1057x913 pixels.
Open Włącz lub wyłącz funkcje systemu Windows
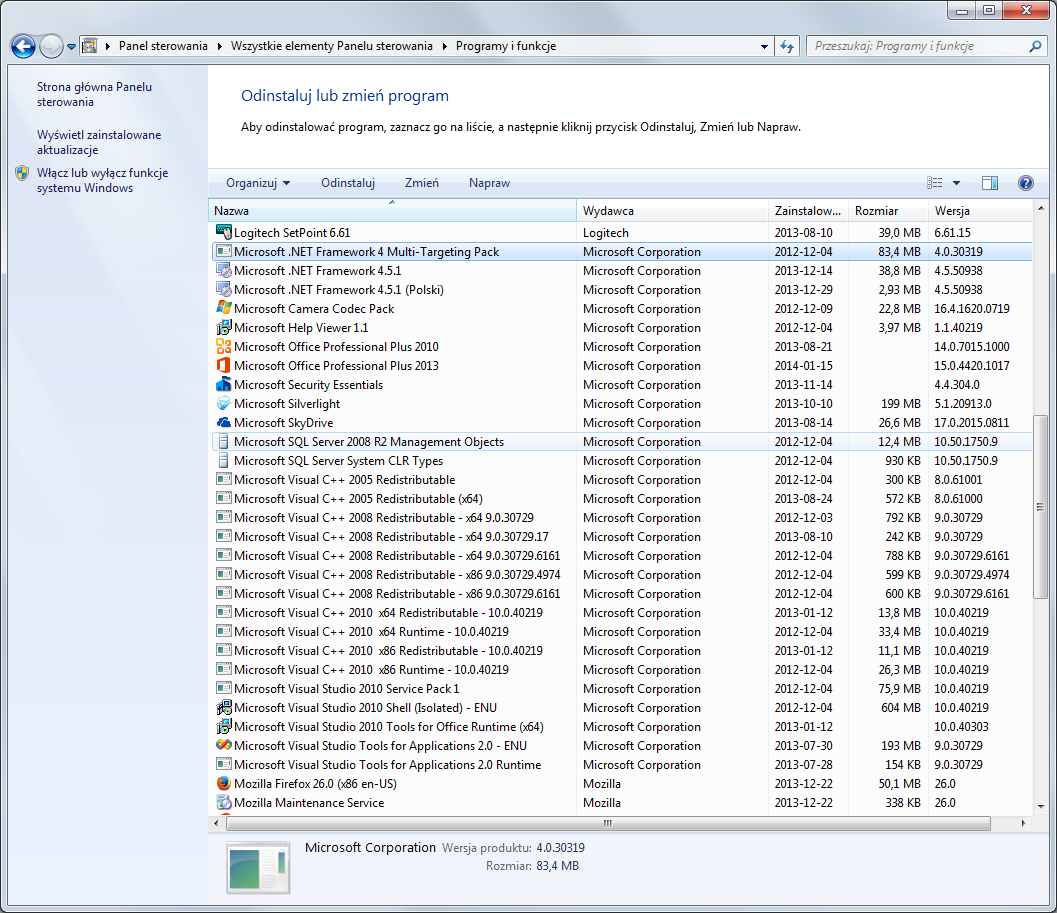pyautogui.click(x=102, y=181)
